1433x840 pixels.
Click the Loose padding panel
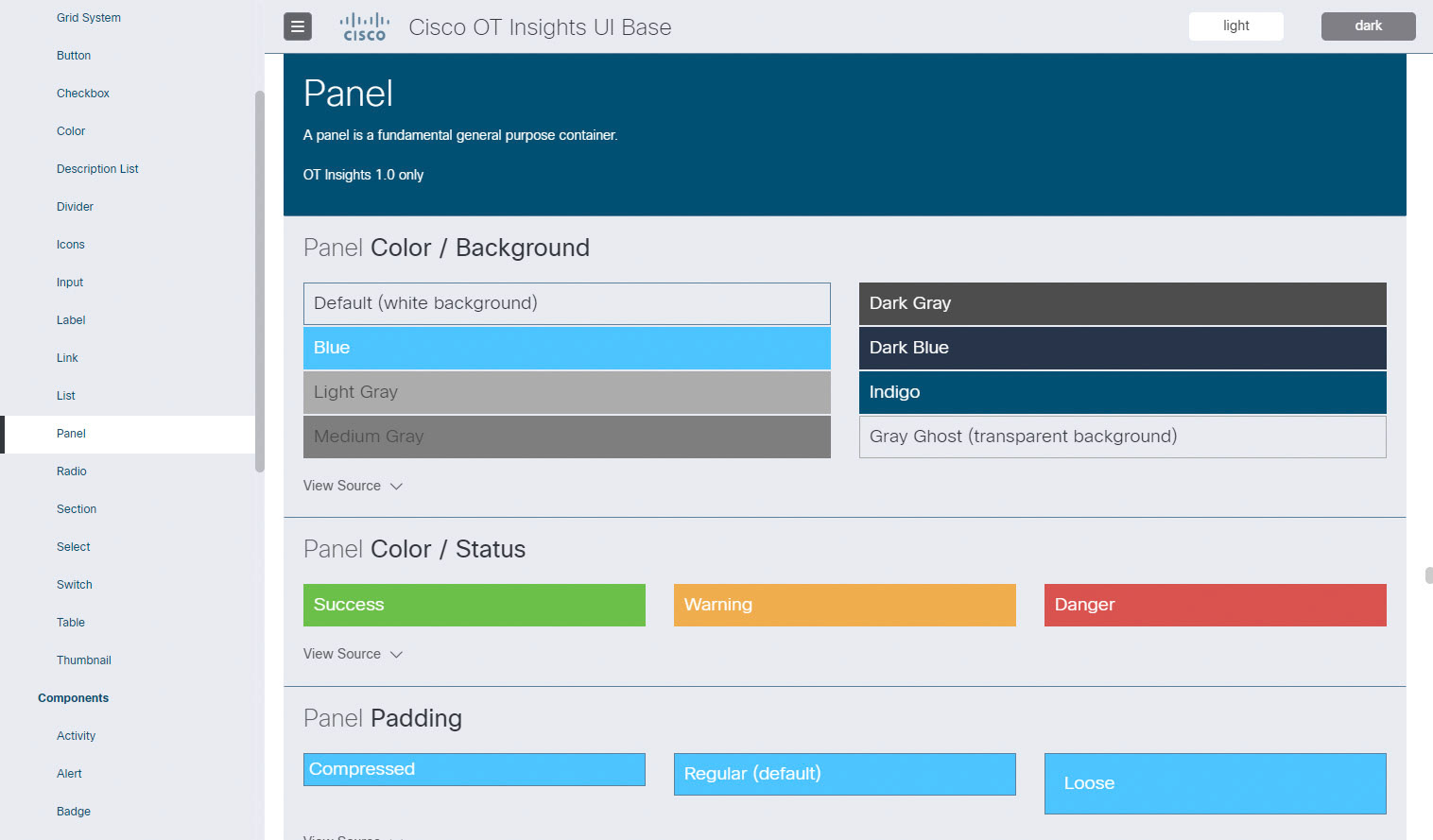tap(1216, 783)
